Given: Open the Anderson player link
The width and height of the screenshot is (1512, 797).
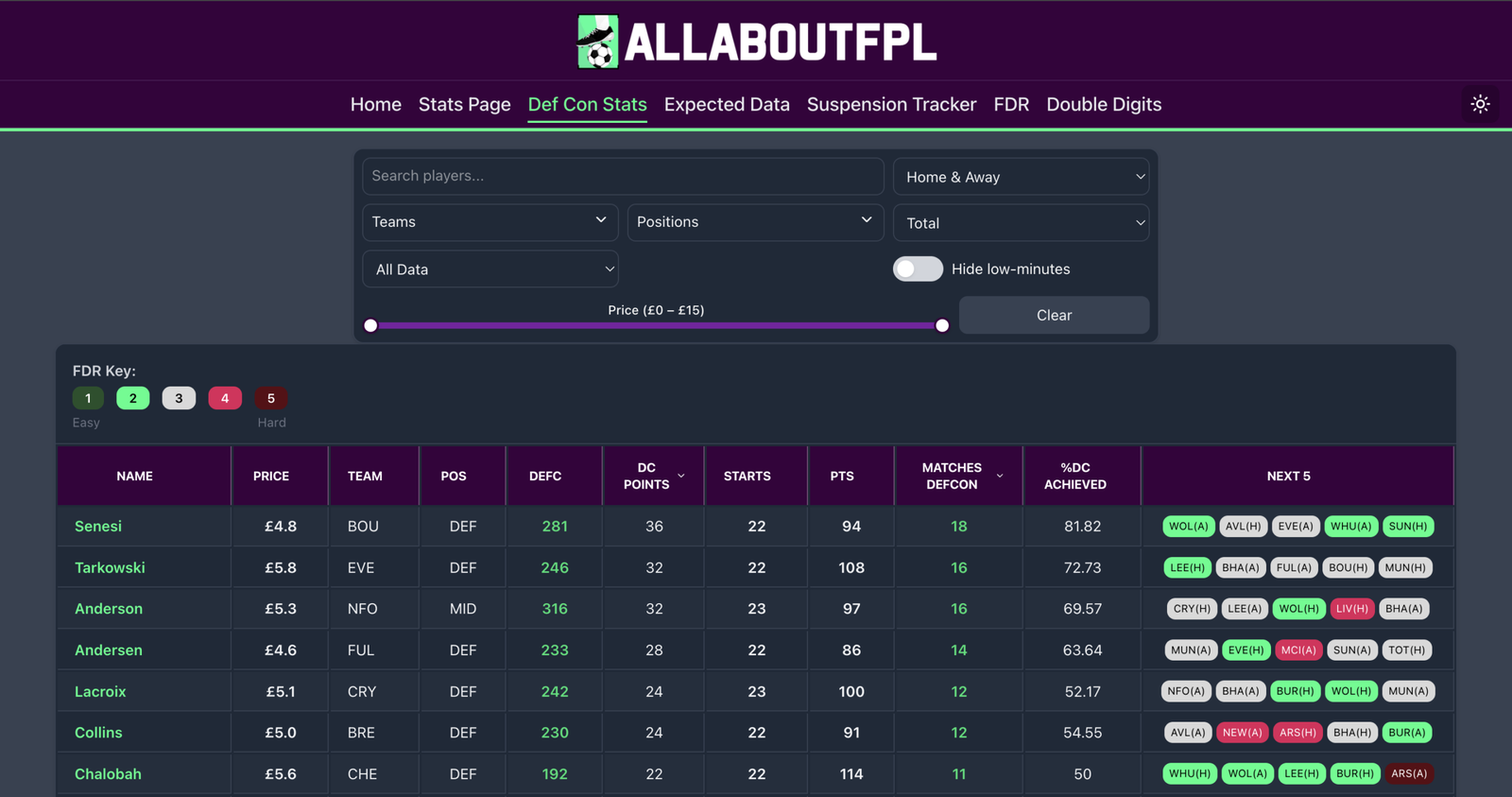Looking at the screenshot, I should pos(109,609).
